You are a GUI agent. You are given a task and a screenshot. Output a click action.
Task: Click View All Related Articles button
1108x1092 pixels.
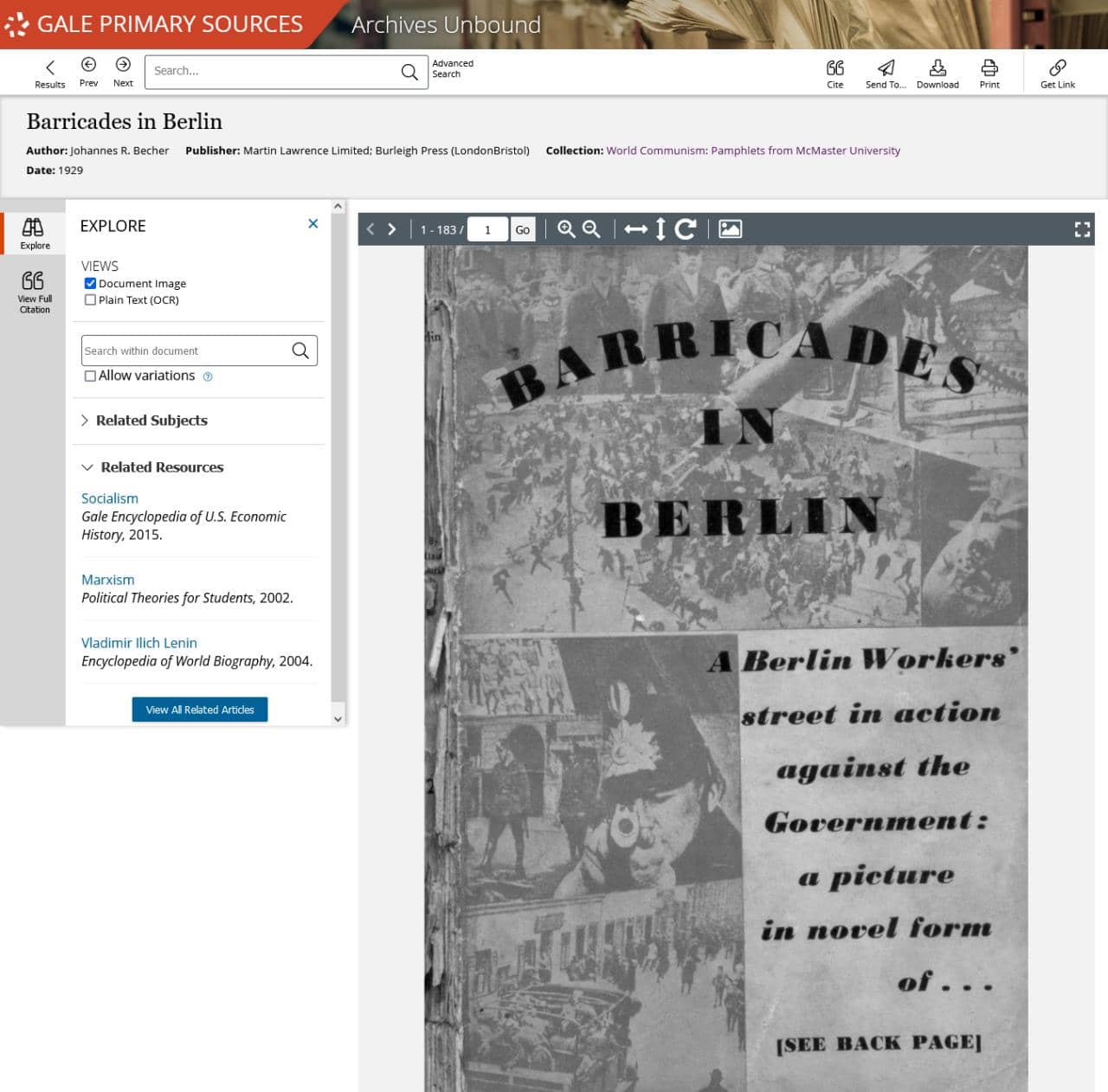coord(200,710)
